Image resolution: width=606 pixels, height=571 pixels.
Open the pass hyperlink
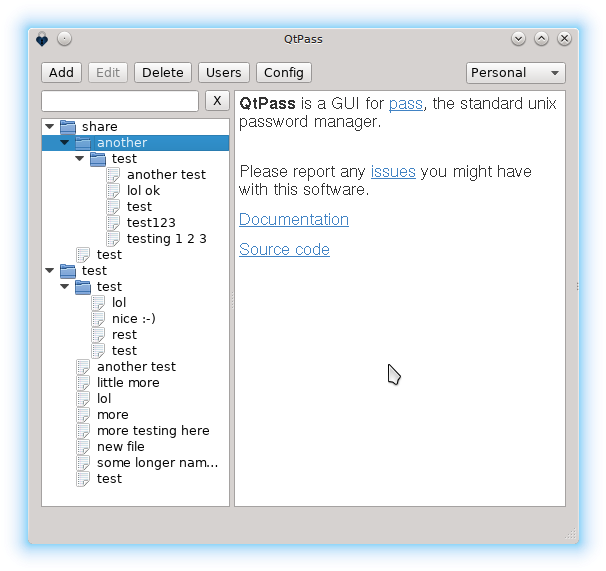coord(405,104)
